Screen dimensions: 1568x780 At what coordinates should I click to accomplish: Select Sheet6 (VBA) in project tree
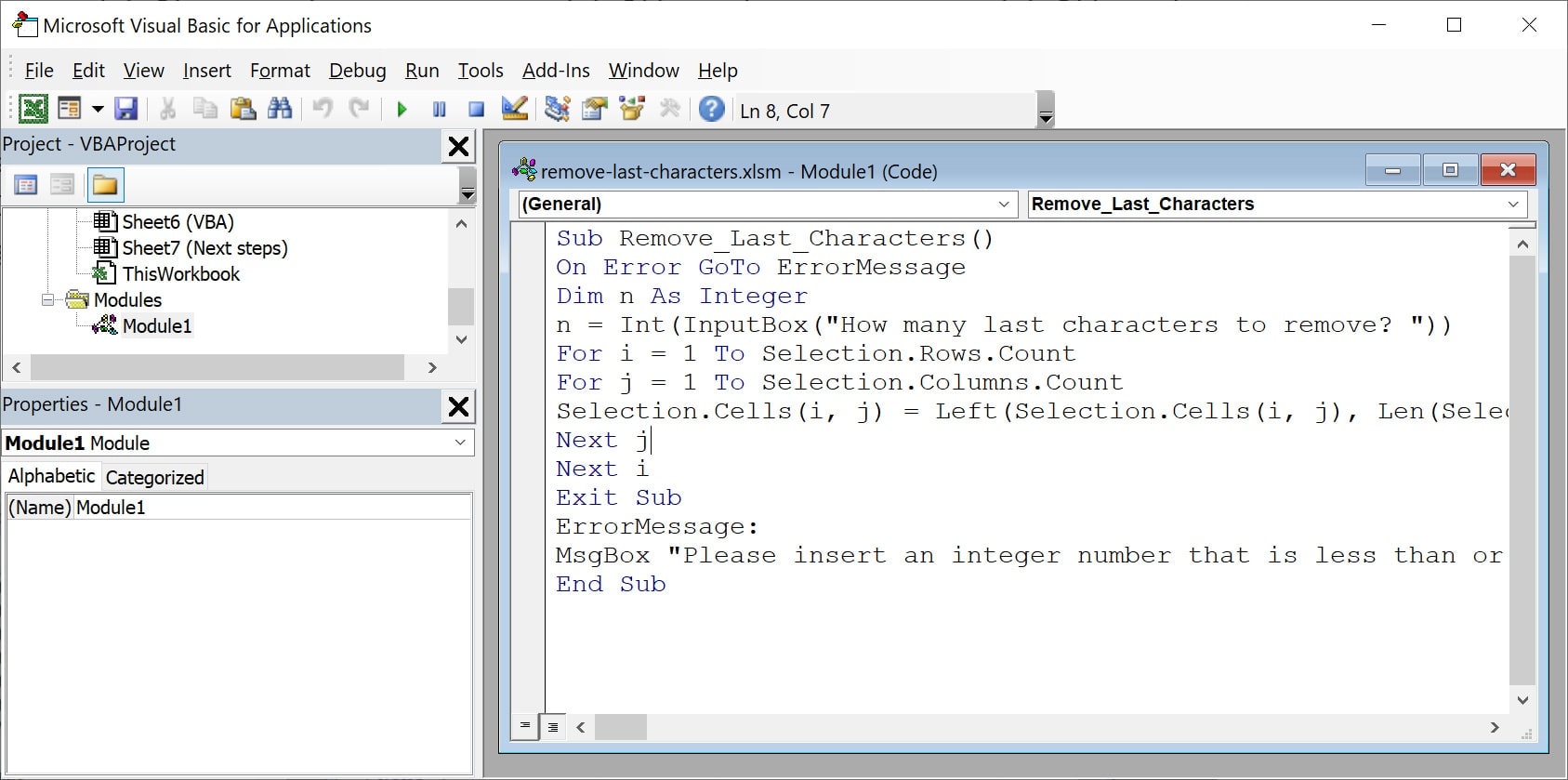point(178,222)
